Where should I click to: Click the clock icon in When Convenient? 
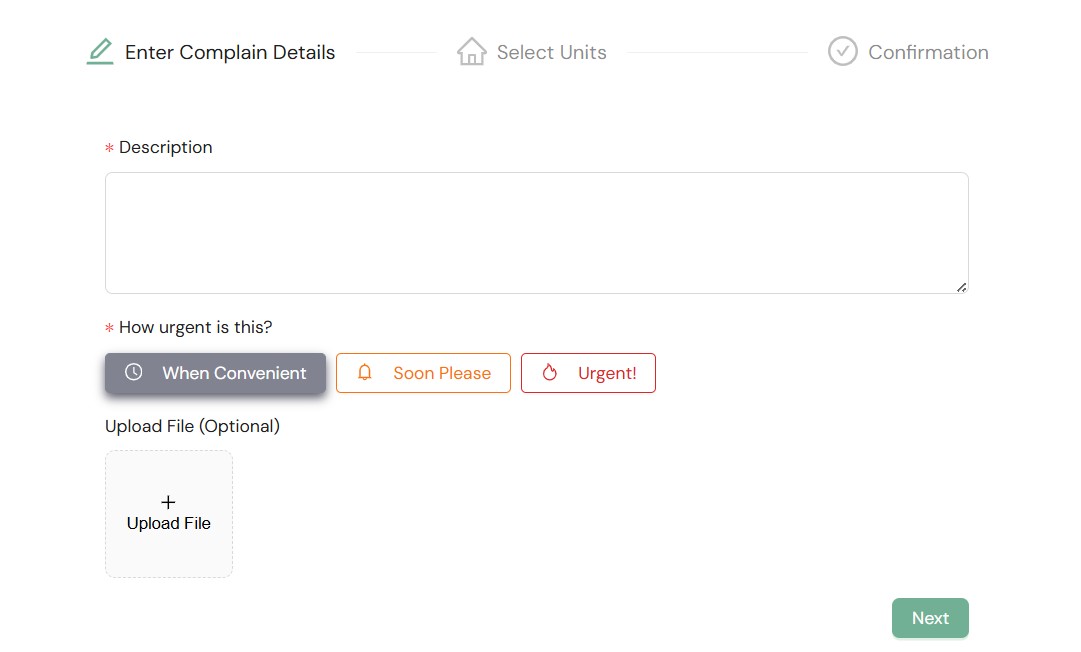pyautogui.click(x=133, y=373)
